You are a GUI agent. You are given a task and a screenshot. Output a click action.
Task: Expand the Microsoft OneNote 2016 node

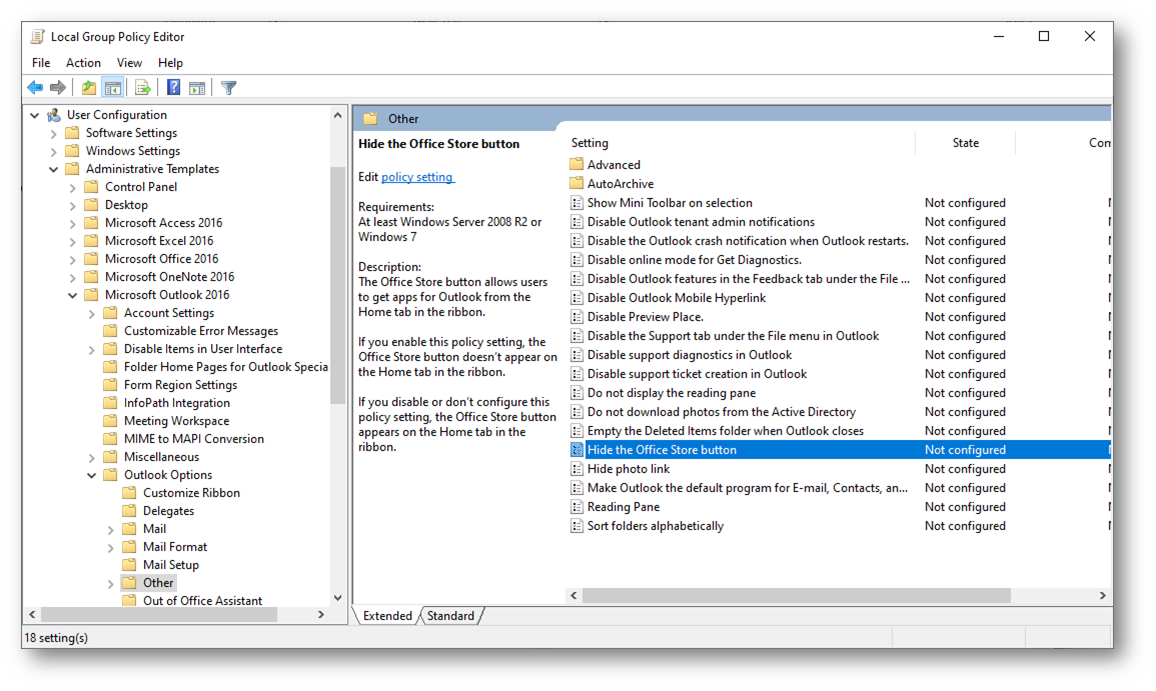72,277
